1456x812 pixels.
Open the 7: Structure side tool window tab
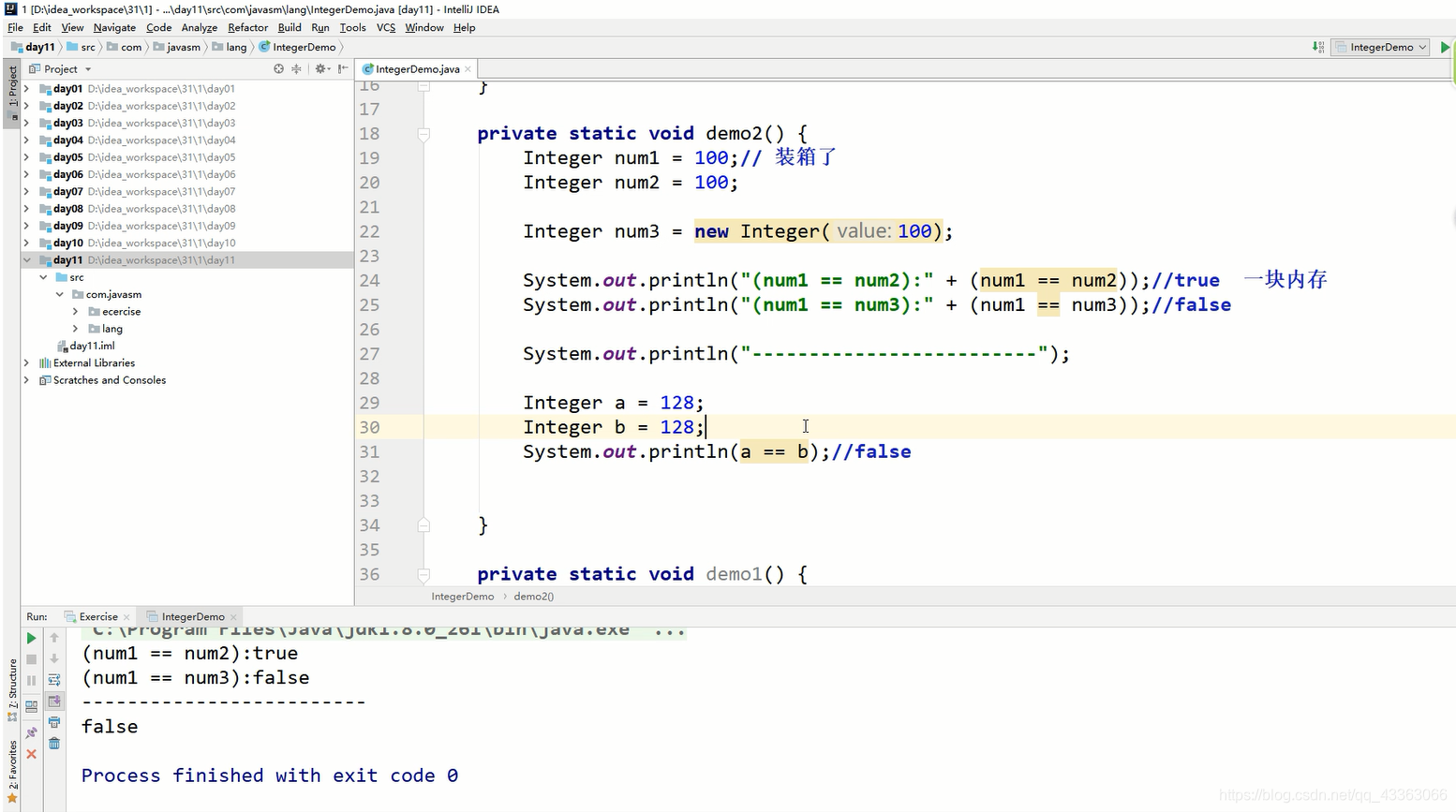pos(12,691)
